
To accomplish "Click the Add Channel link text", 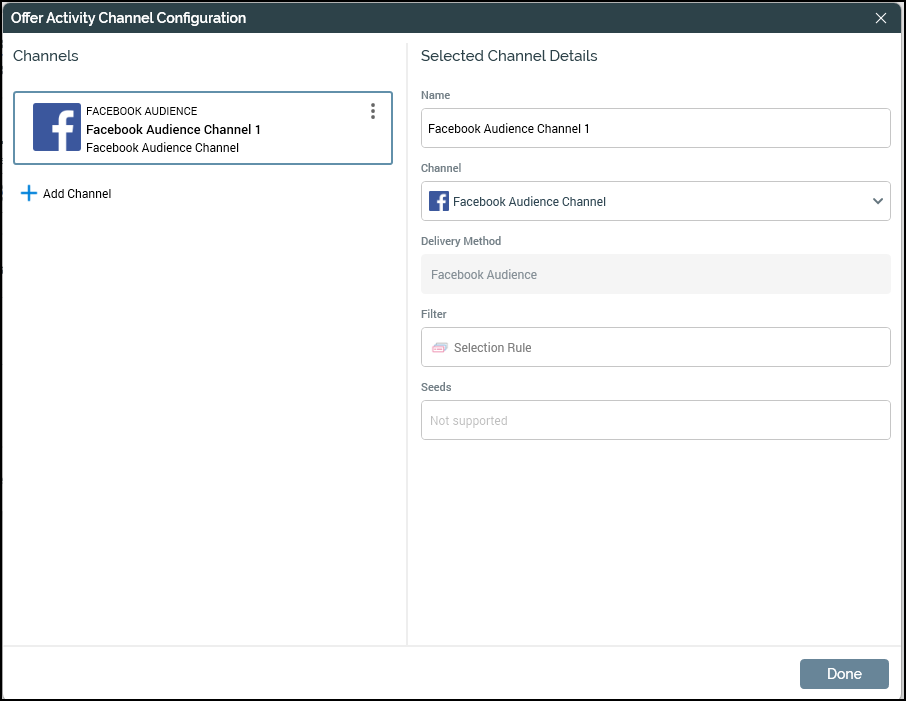I will 77,194.
